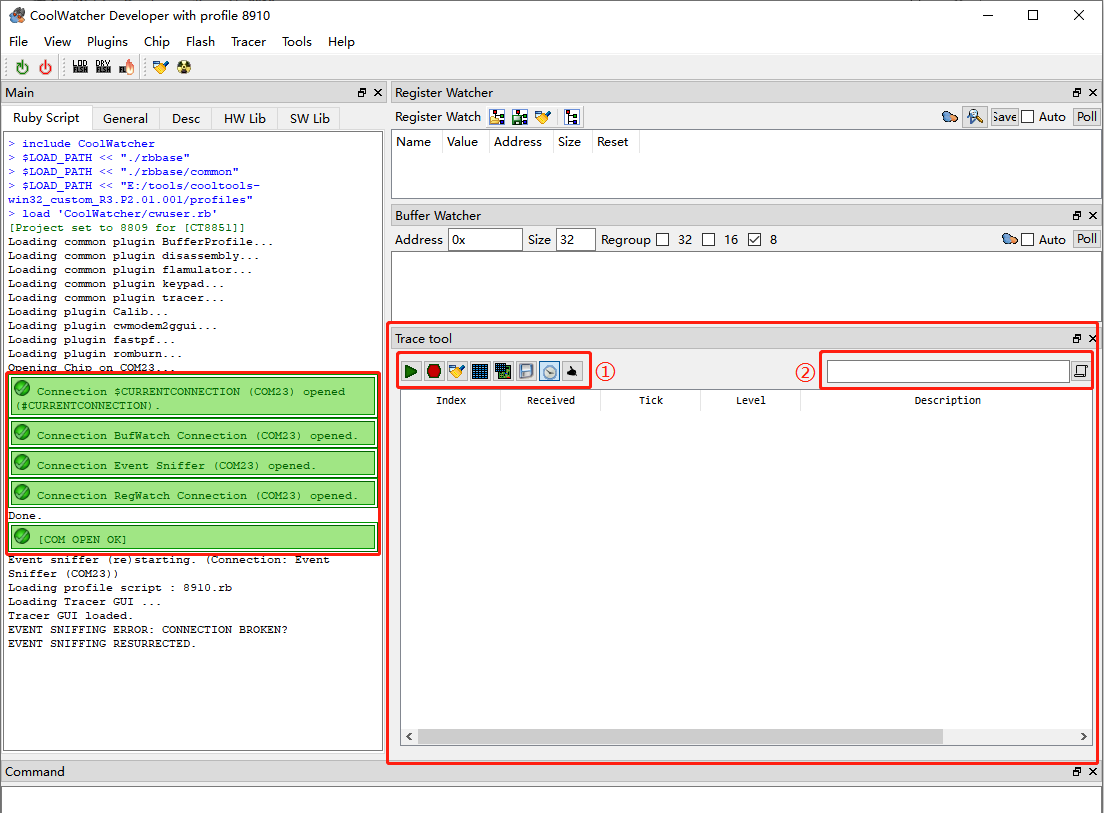Click the flash burn flame icon
The image size is (1104, 813).
(127, 67)
